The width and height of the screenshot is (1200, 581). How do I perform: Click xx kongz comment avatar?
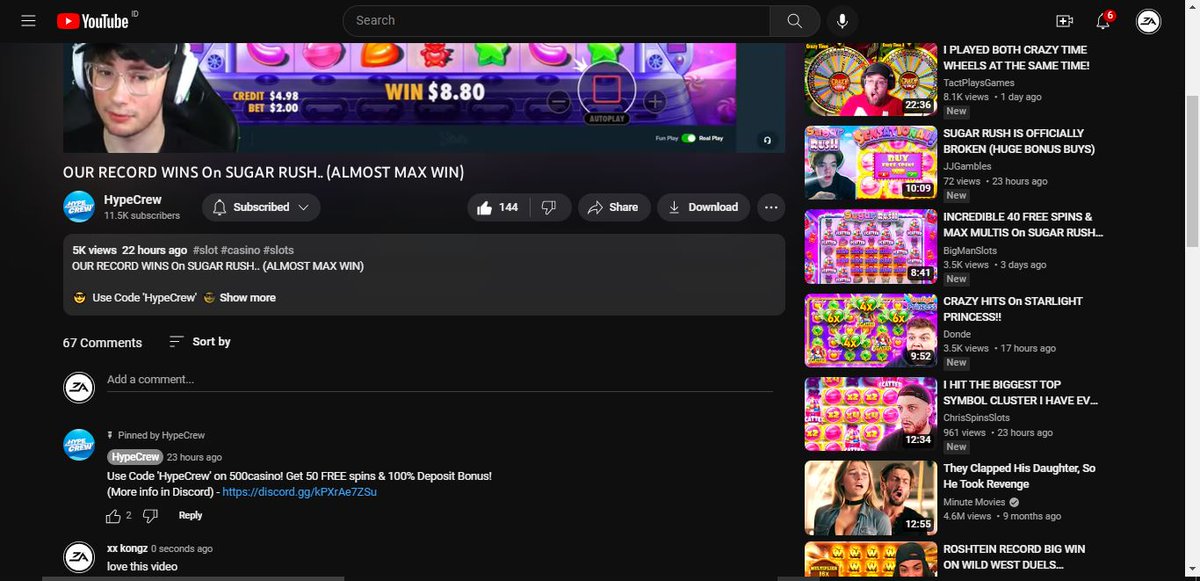pos(79,557)
